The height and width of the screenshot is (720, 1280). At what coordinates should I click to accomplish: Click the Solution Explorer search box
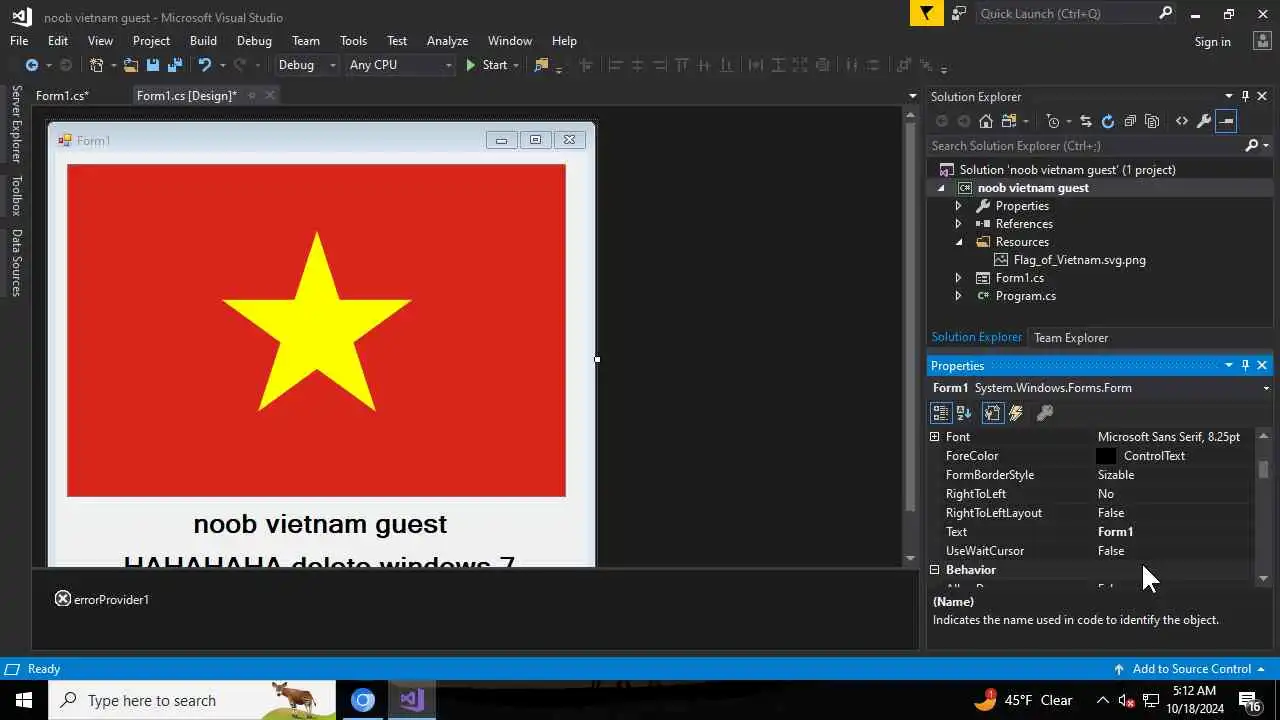point(1085,146)
